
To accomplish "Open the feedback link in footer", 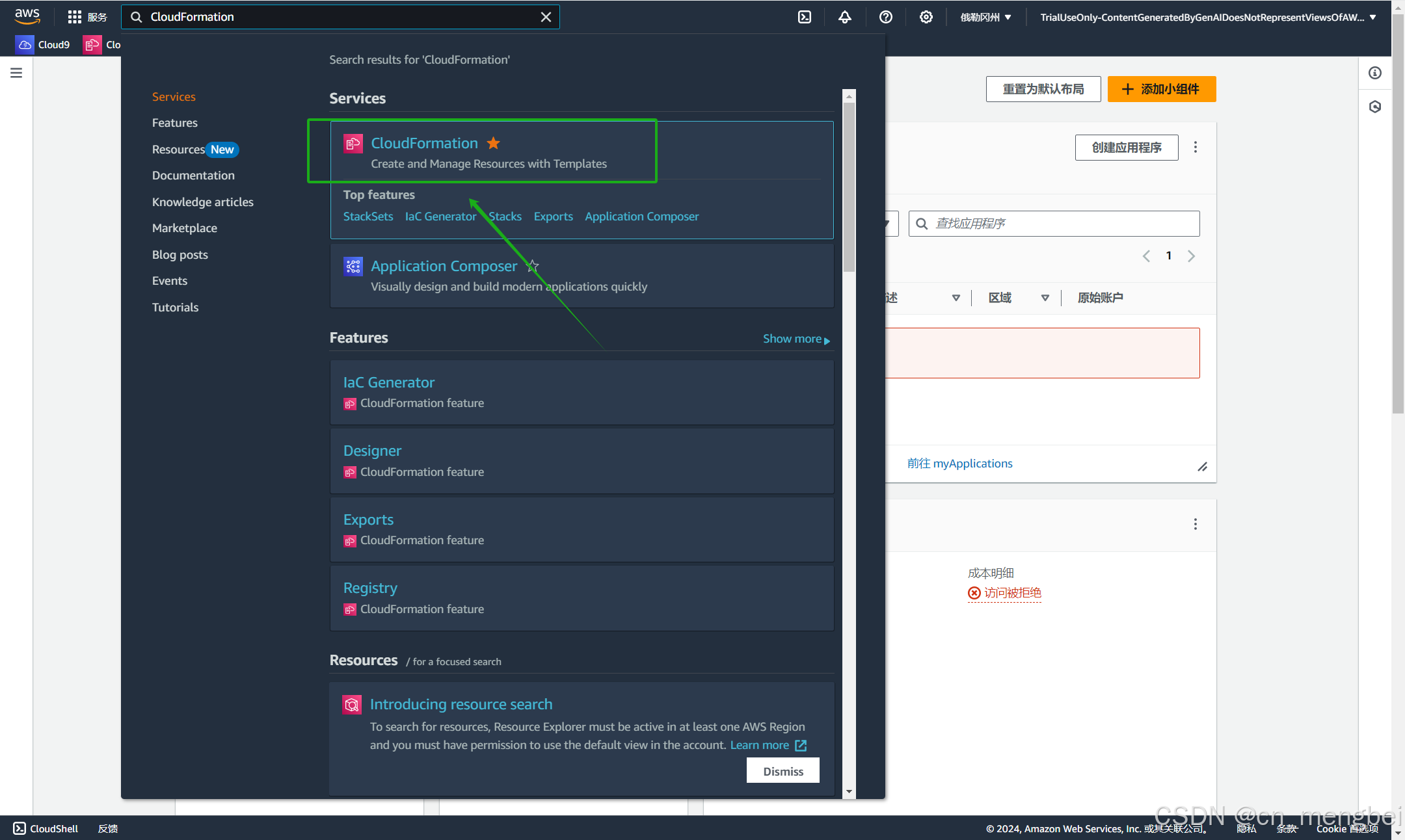I will point(108,828).
